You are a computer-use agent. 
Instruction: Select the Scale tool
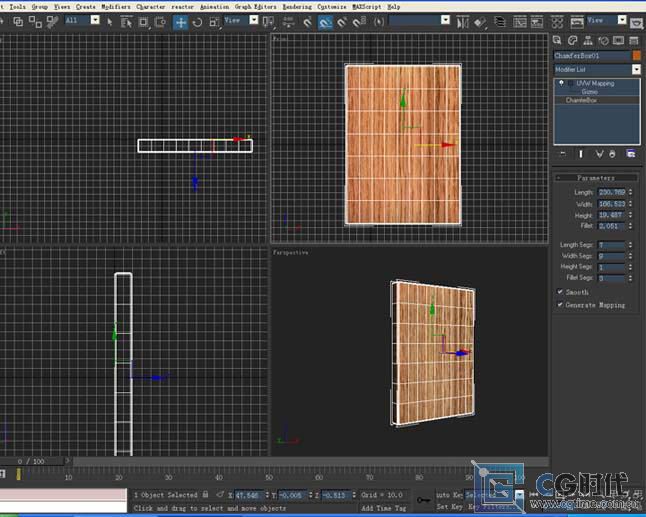pos(214,22)
